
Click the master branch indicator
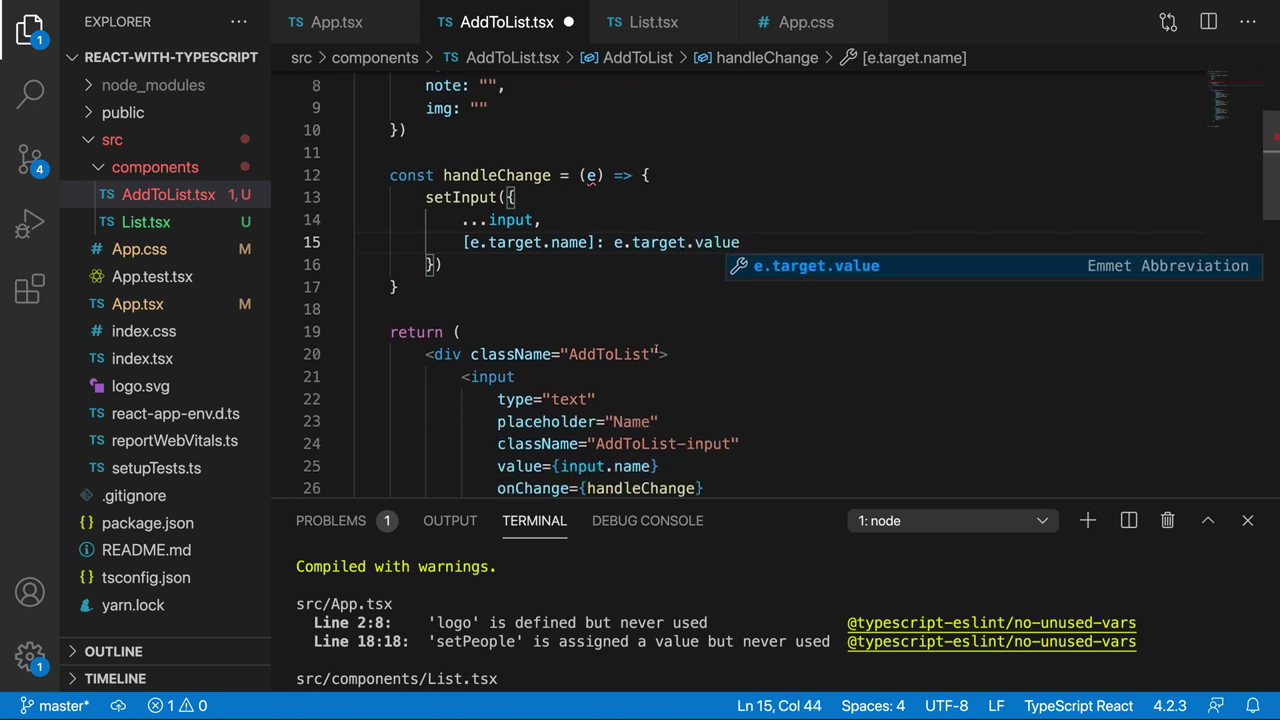[55, 706]
